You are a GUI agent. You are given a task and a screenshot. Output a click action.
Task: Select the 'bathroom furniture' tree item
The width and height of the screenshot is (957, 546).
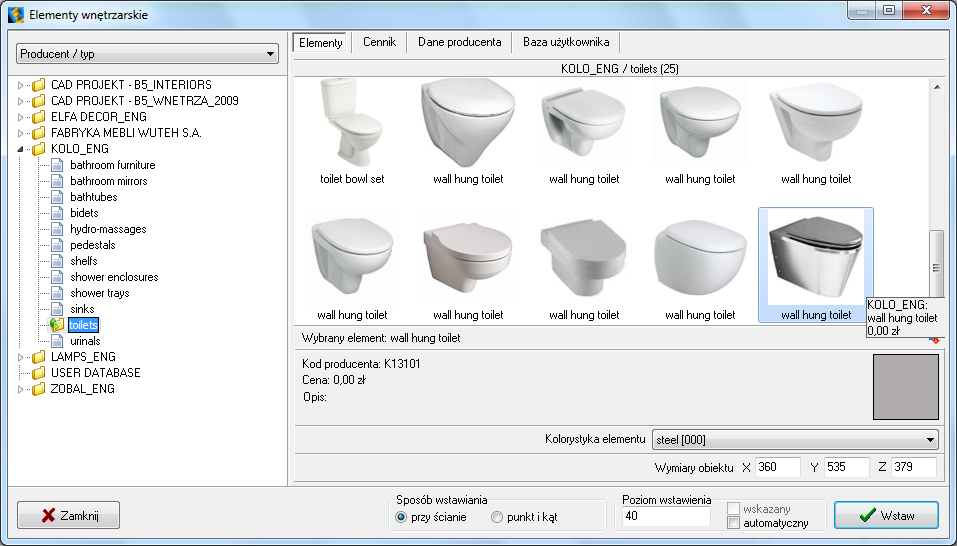coord(112,165)
